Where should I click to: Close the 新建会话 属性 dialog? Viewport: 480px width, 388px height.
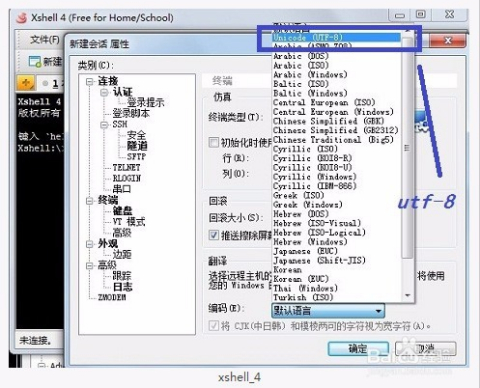(447, 41)
